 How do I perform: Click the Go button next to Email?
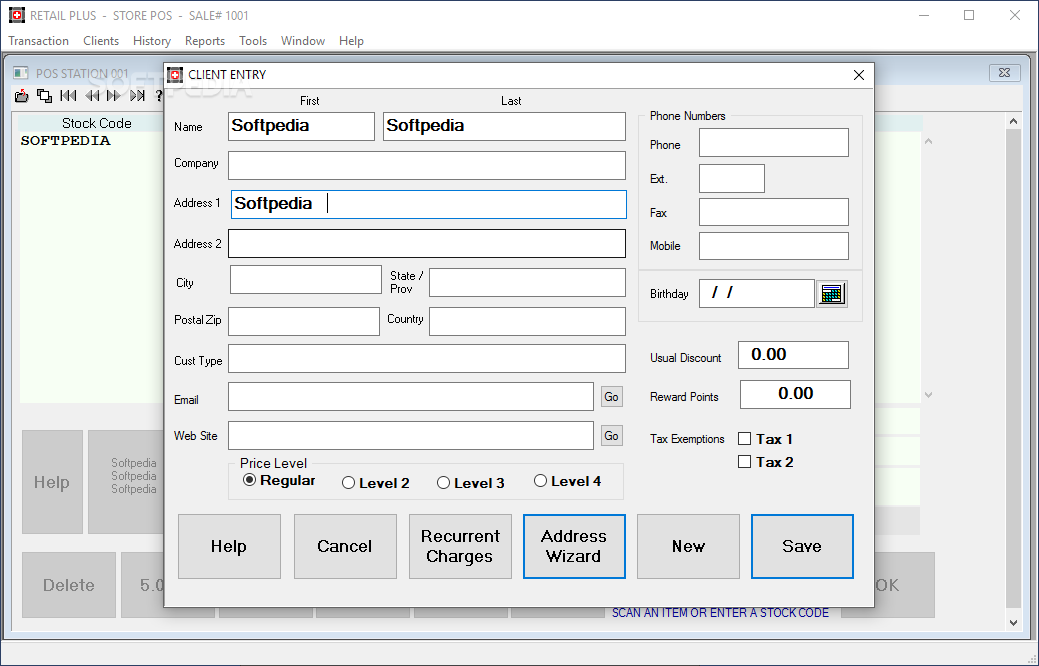[611, 396]
